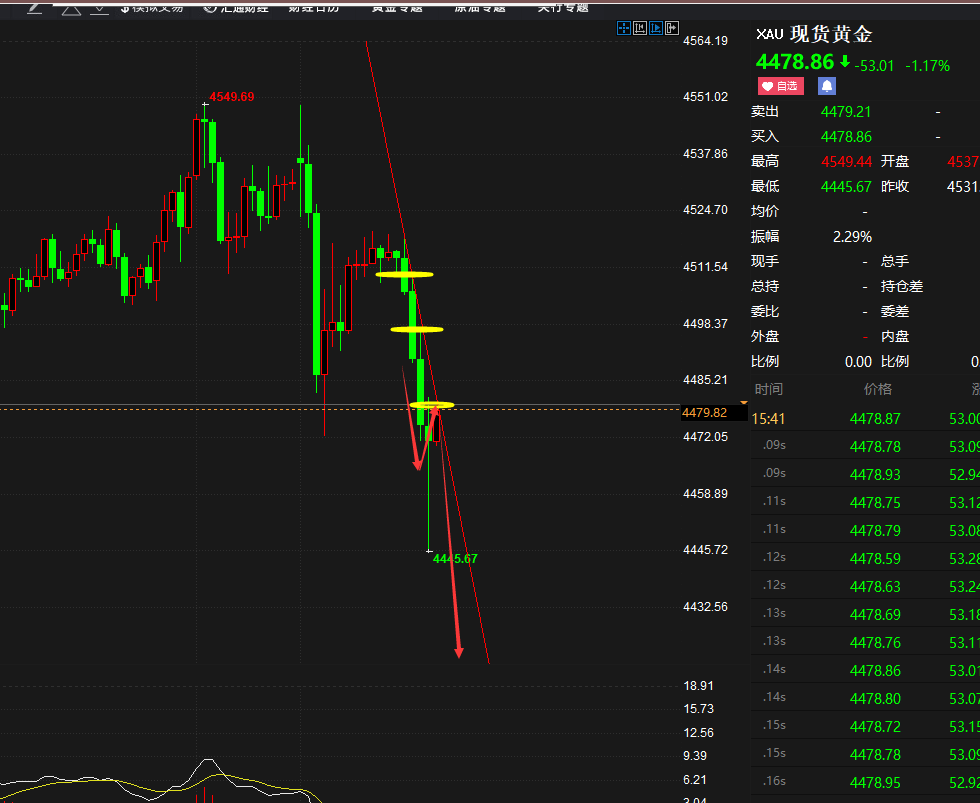Click the 4564.19 price axis label

click(705, 41)
